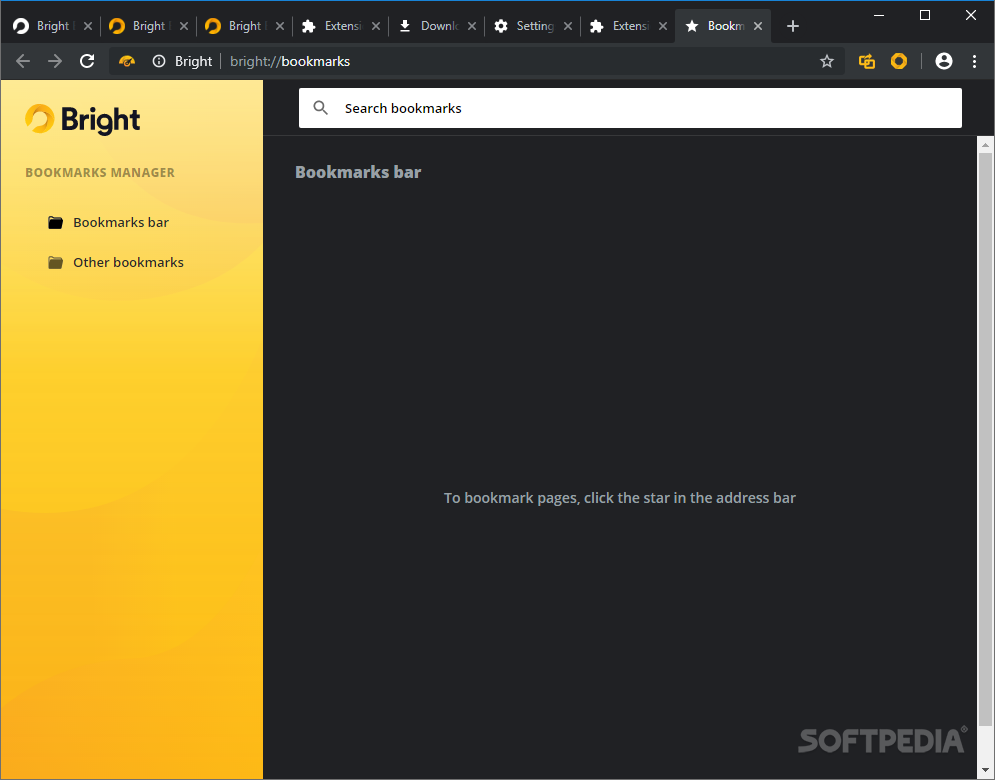This screenshot has height=780, width=995.
Task: Go back using the back arrow
Action: (x=23, y=61)
